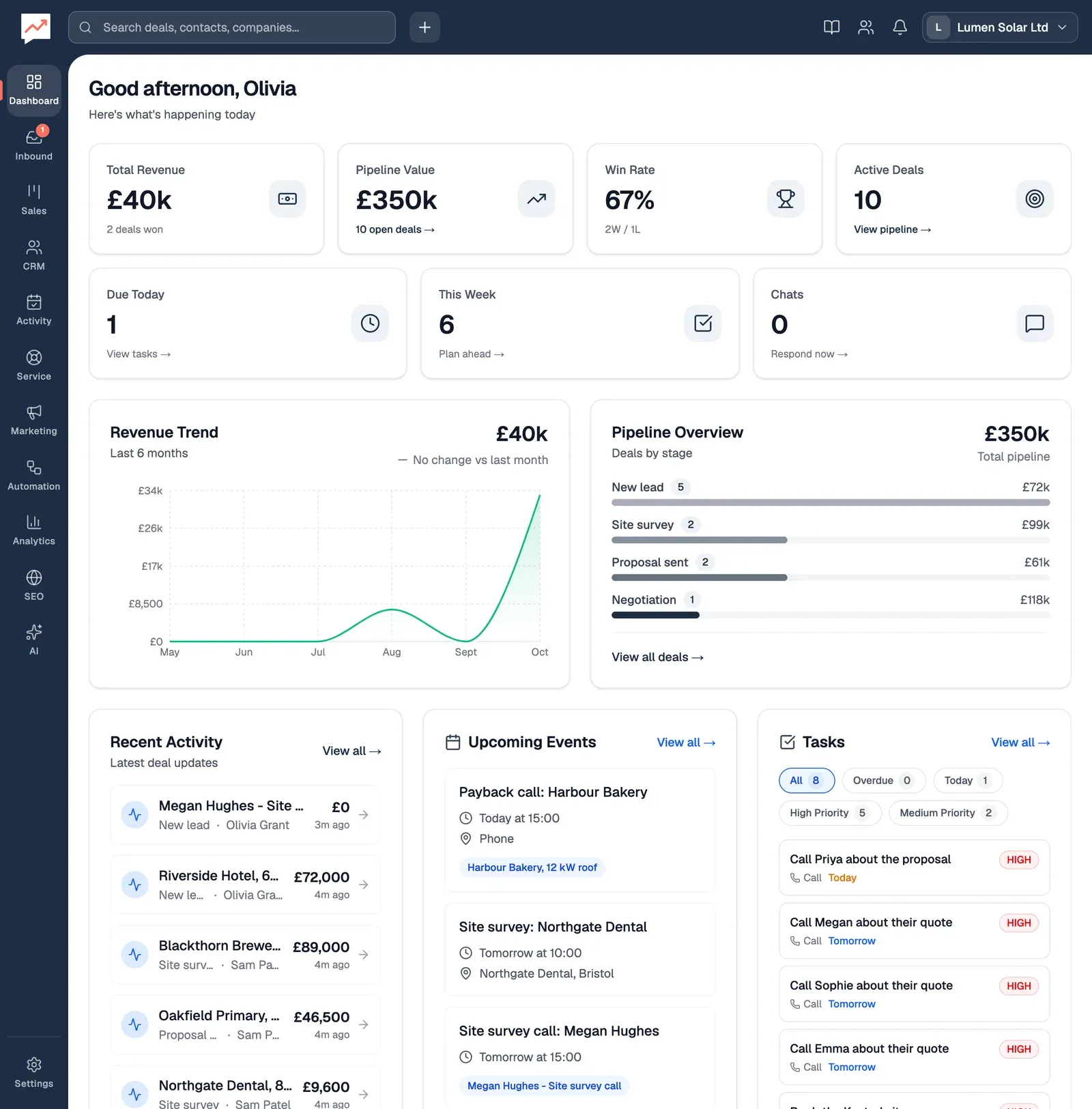Go to Service section
The width and height of the screenshot is (1092, 1109).
(34, 366)
